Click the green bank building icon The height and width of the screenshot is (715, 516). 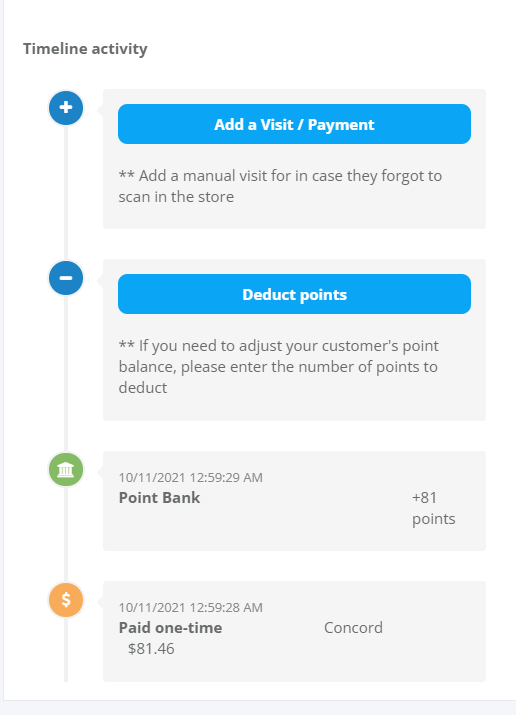tap(66, 470)
